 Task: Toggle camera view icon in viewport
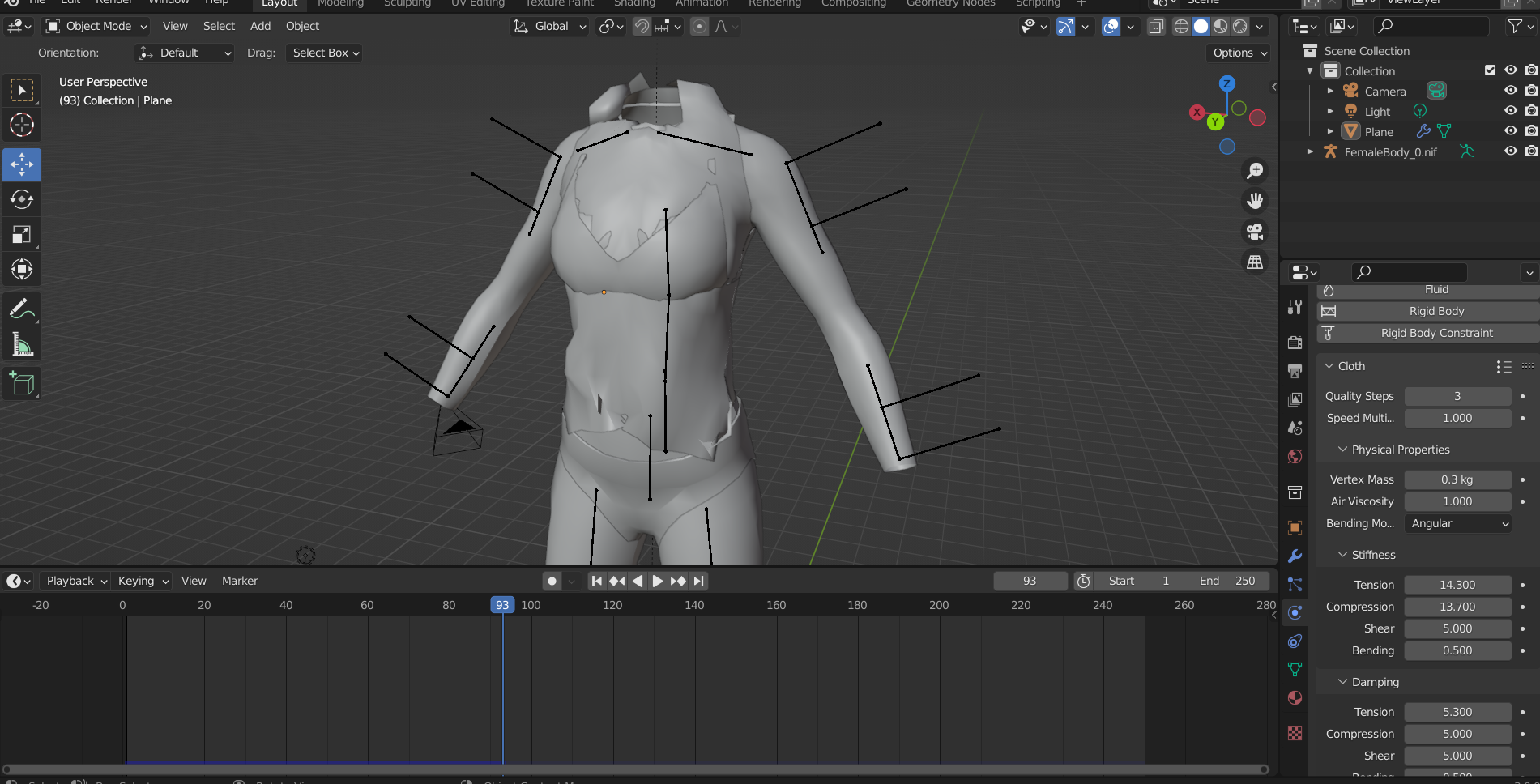click(1255, 232)
